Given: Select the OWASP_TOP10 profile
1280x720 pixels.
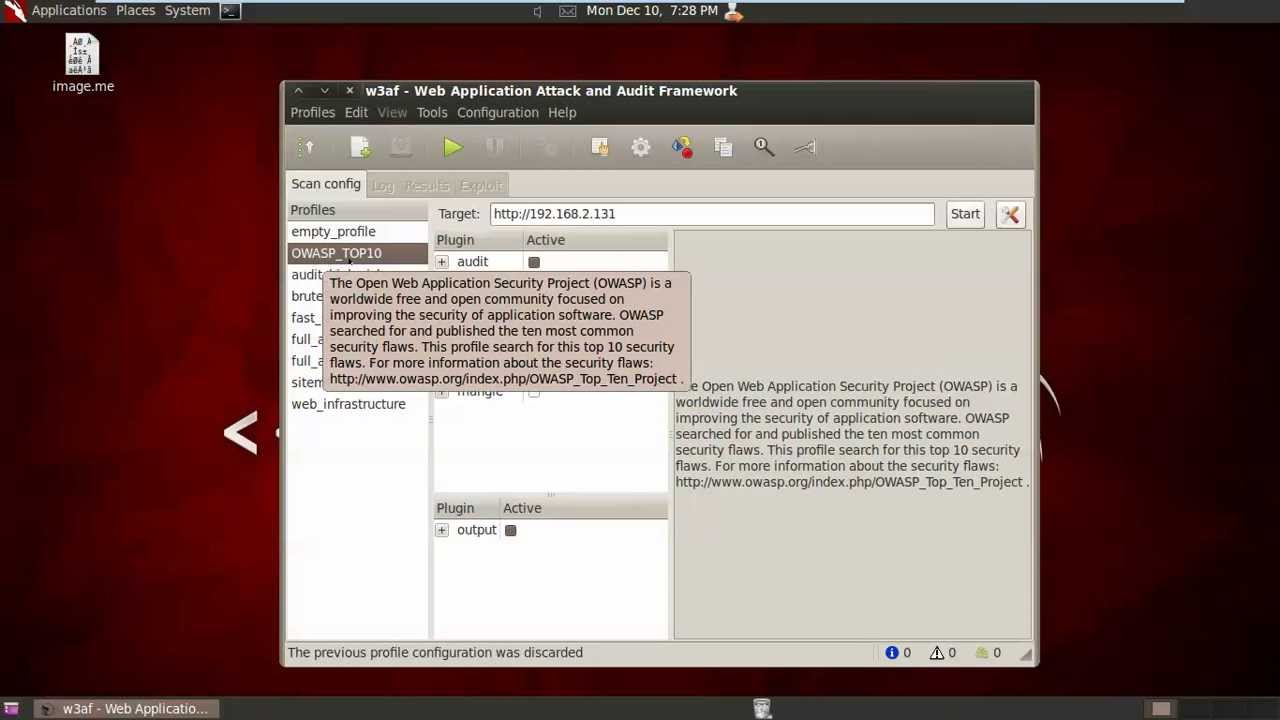Looking at the screenshot, I should (358, 253).
